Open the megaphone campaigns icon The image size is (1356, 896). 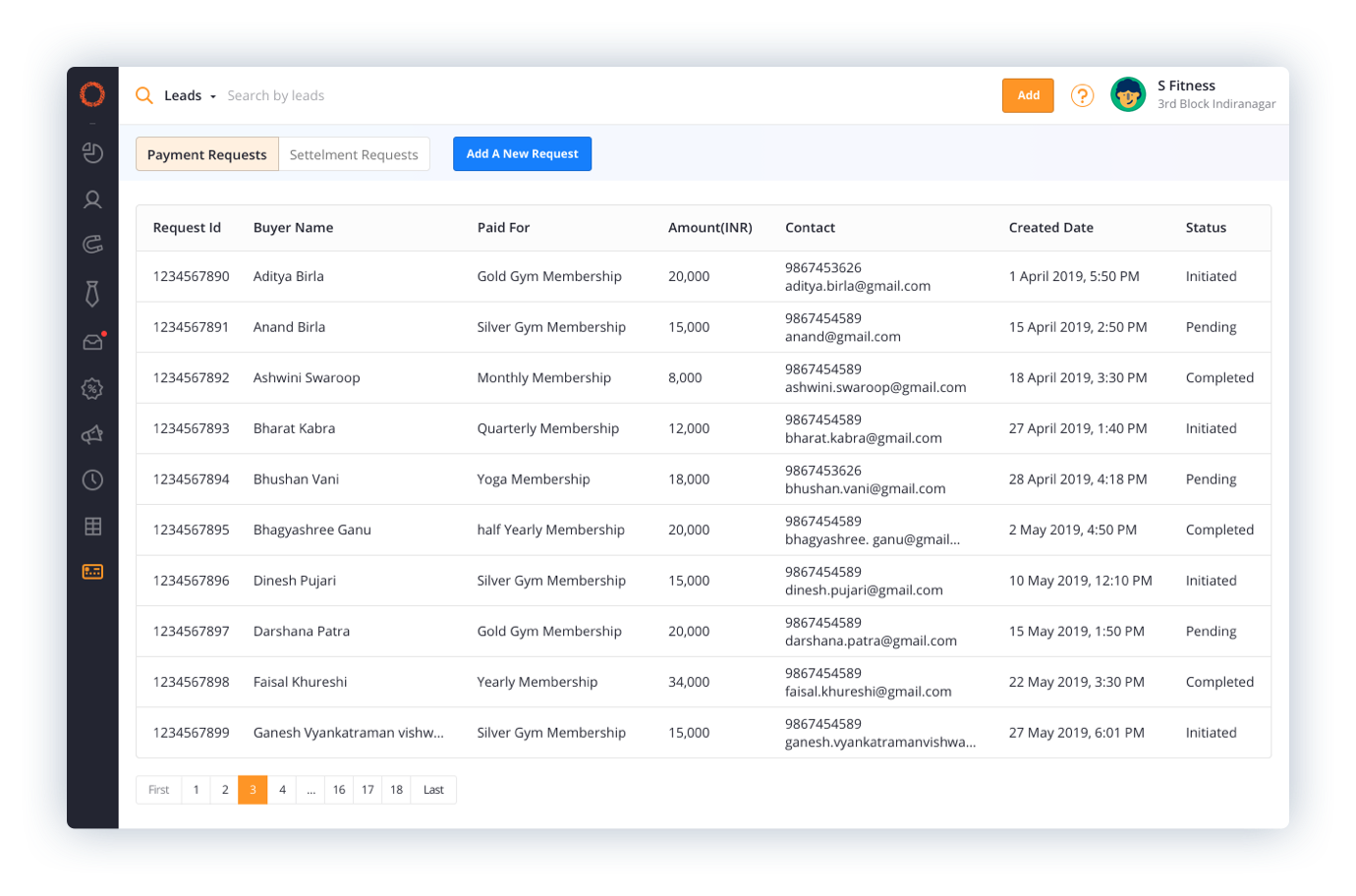pos(92,434)
